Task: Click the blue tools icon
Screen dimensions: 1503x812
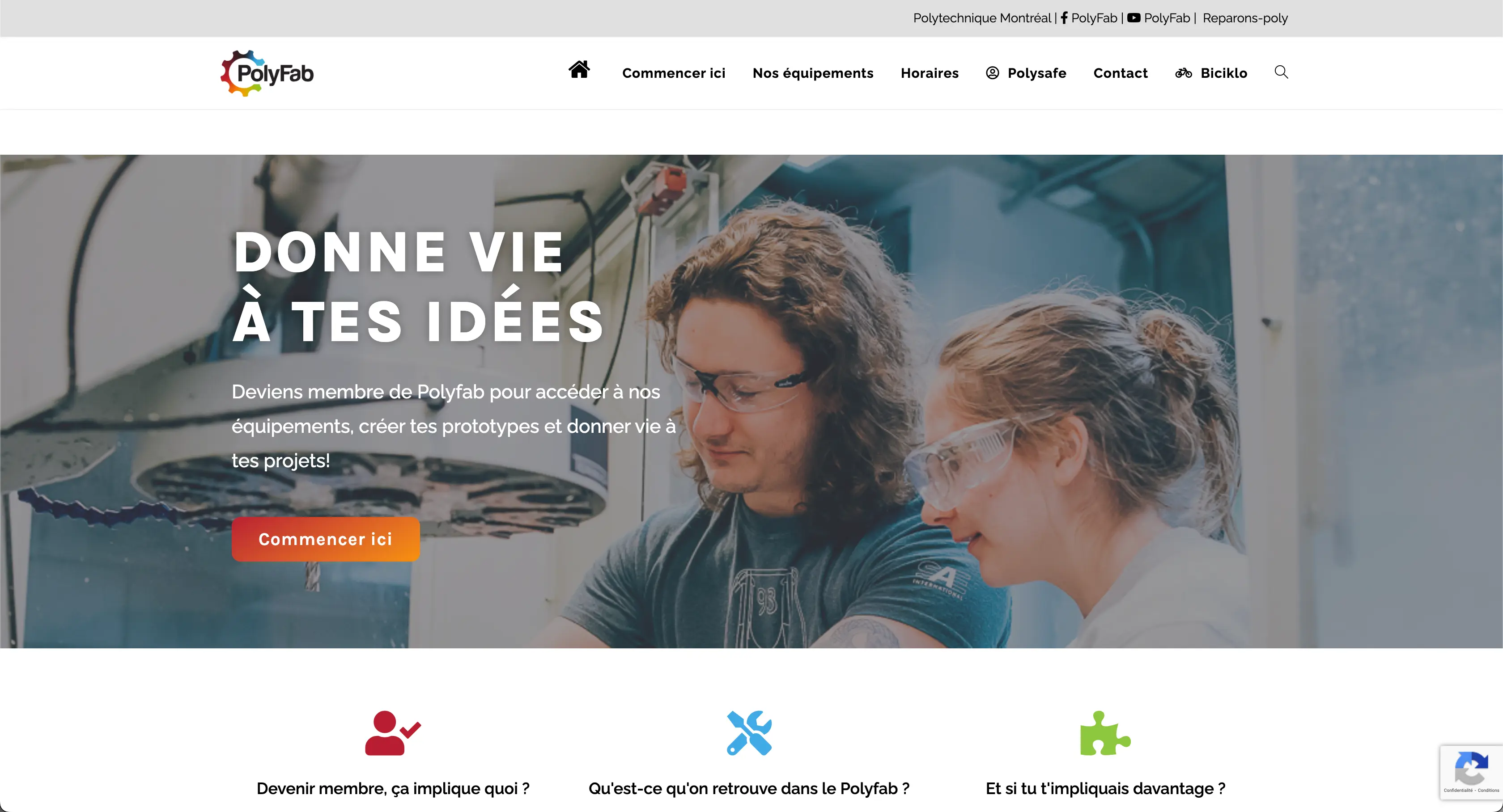Action: [x=749, y=733]
